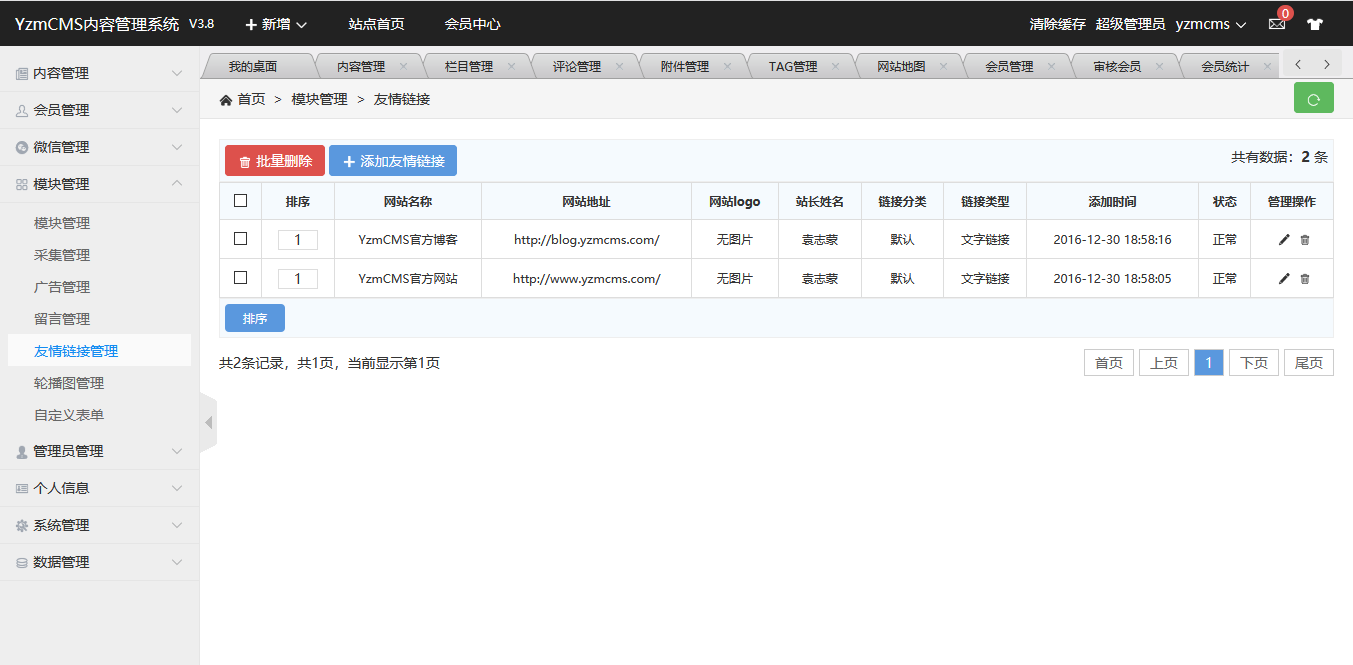This screenshot has height=665, width=1353.
Task: Edit the YzmCMS官方博客 link with pencil icon
Action: click(x=1284, y=240)
